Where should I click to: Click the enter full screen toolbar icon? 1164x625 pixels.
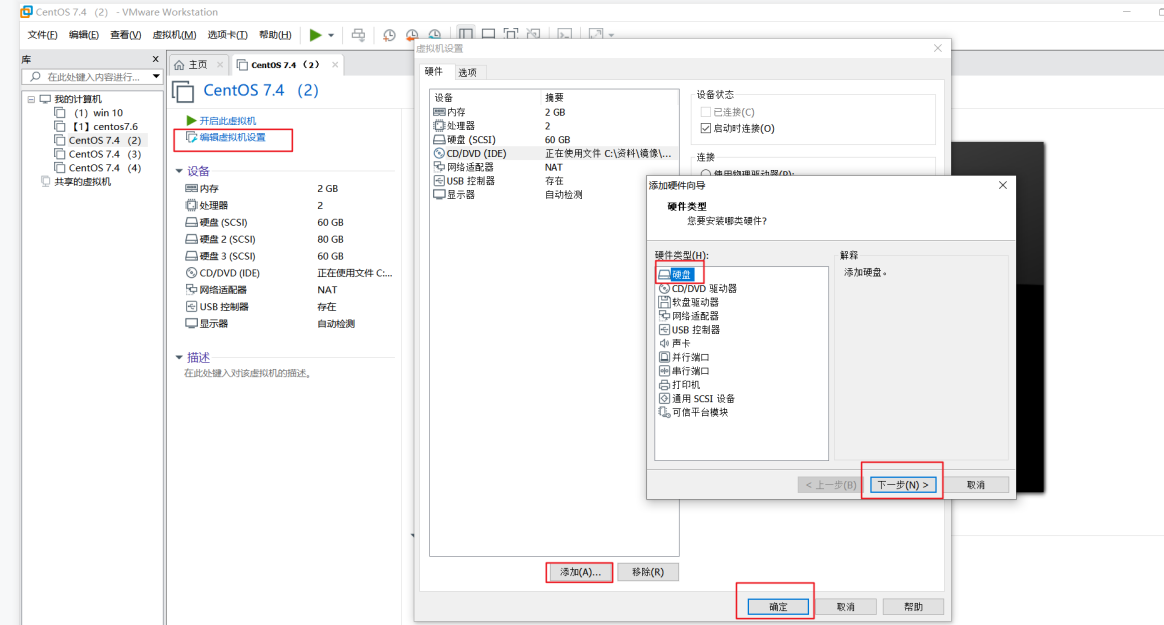pyautogui.click(x=511, y=34)
